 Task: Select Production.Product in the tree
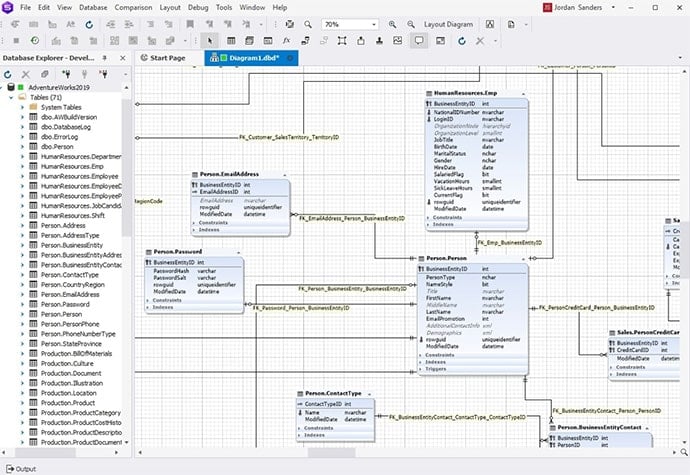tap(68, 403)
